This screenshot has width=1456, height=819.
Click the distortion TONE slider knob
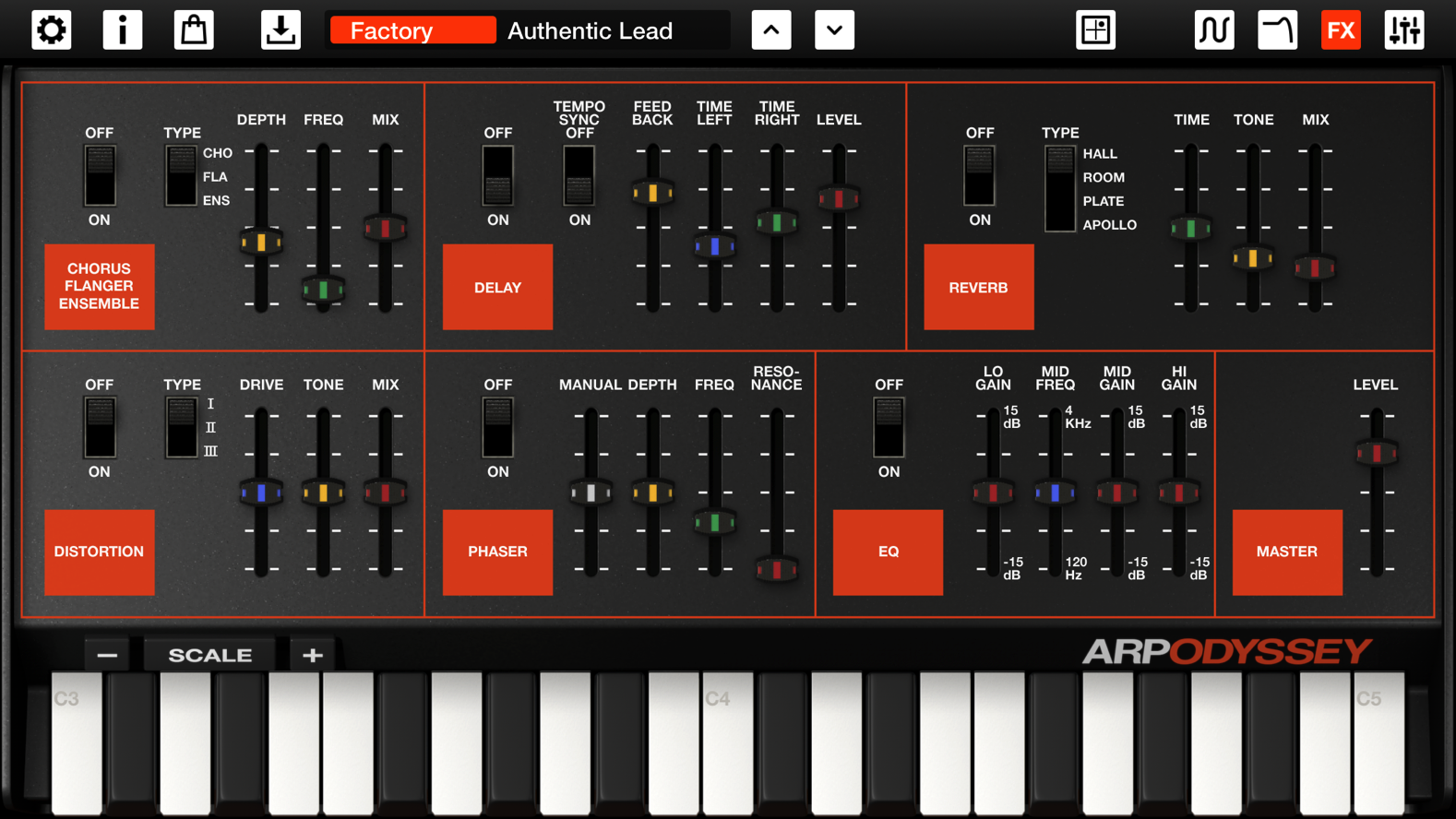point(323,493)
